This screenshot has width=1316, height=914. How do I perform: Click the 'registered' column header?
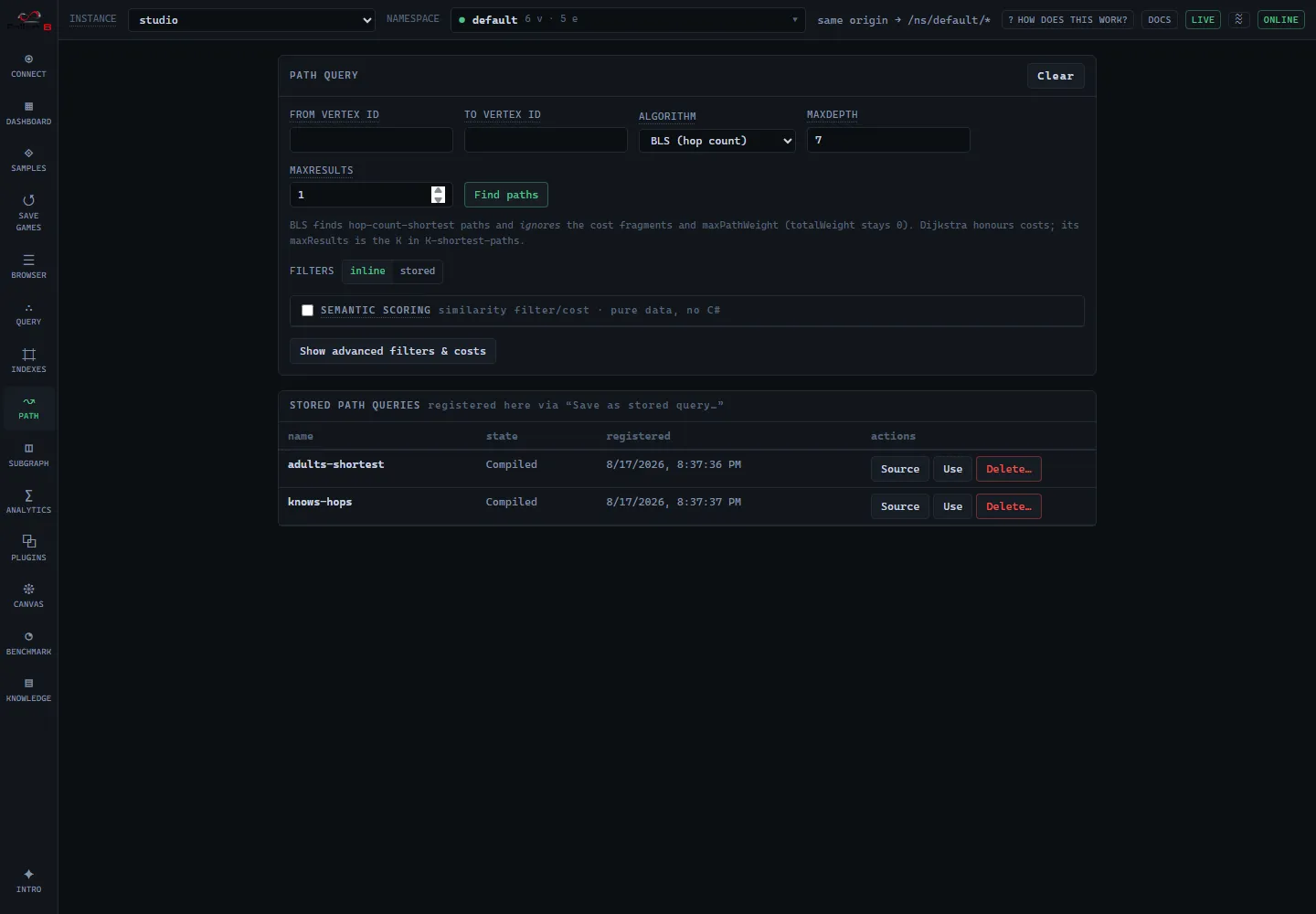pyautogui.click(x=638, y=436)
